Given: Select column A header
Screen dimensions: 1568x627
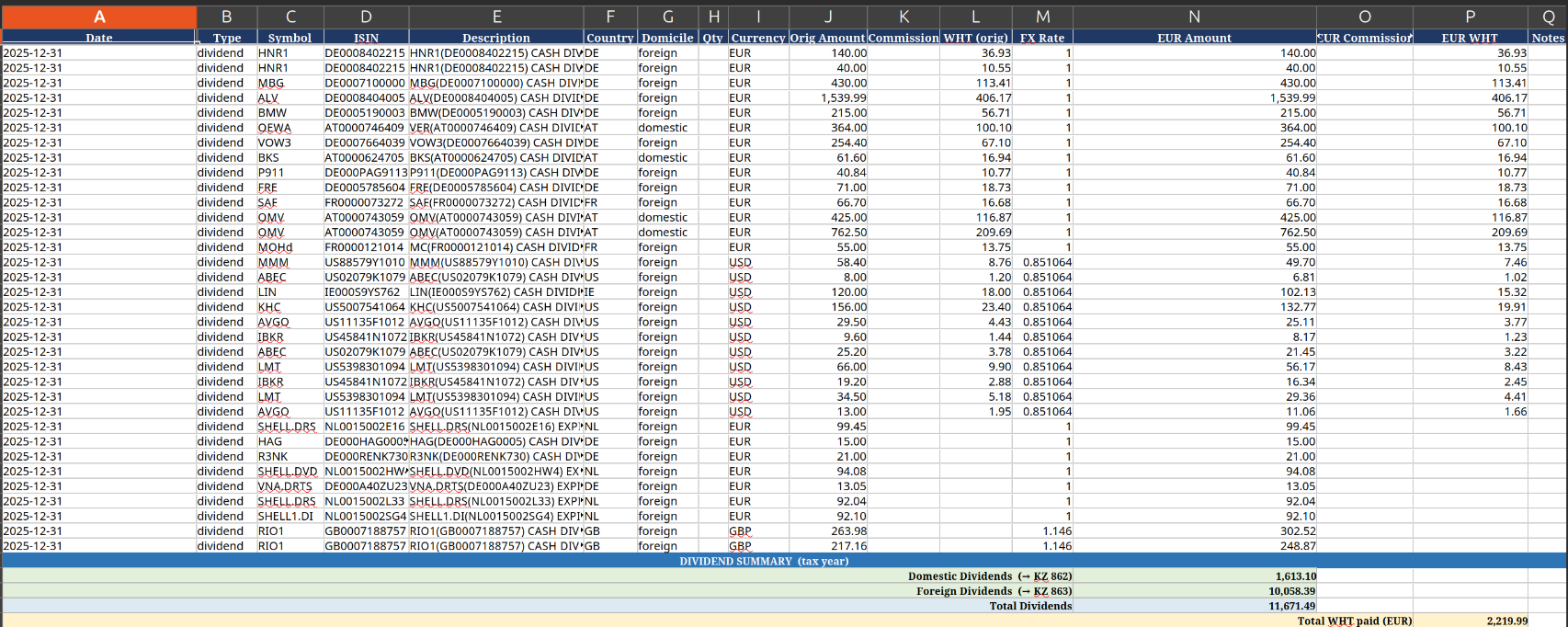Looking at the screenshot, I should click(99, 17).
